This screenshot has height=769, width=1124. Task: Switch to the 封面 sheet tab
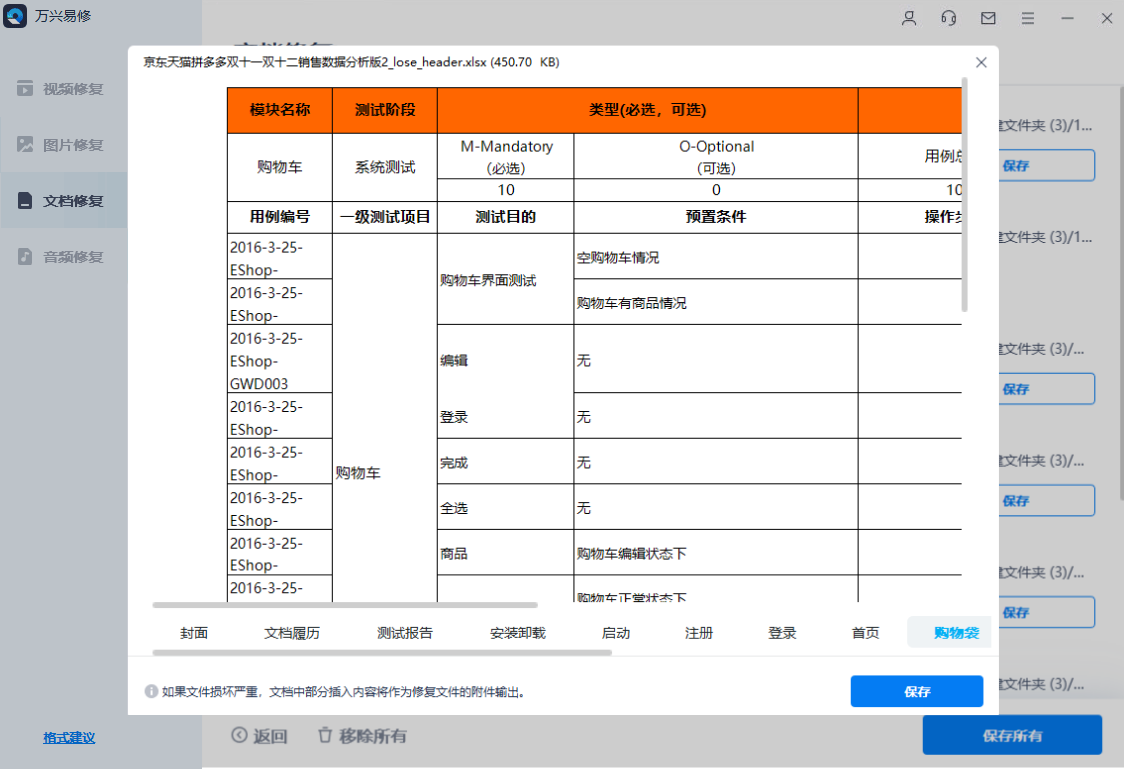tap(193, 632)
